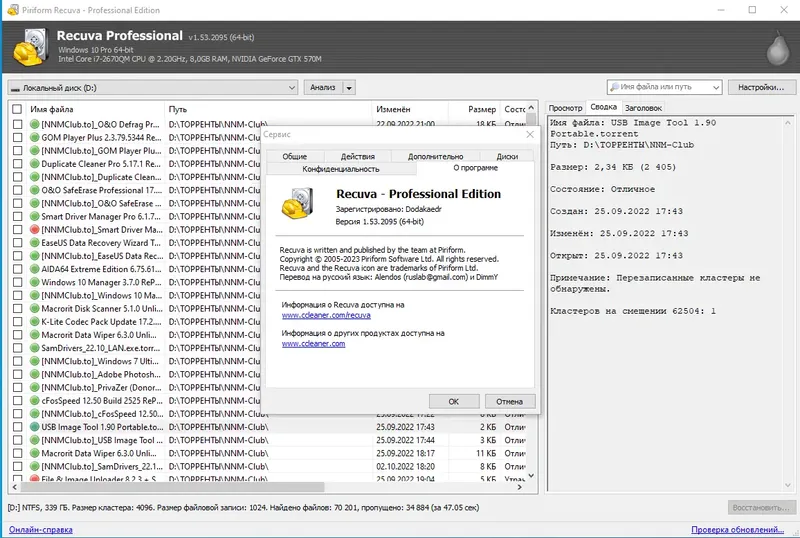Click green status dot of O&O Defrag row
800x538 pixels.
(x=35, y=124)
